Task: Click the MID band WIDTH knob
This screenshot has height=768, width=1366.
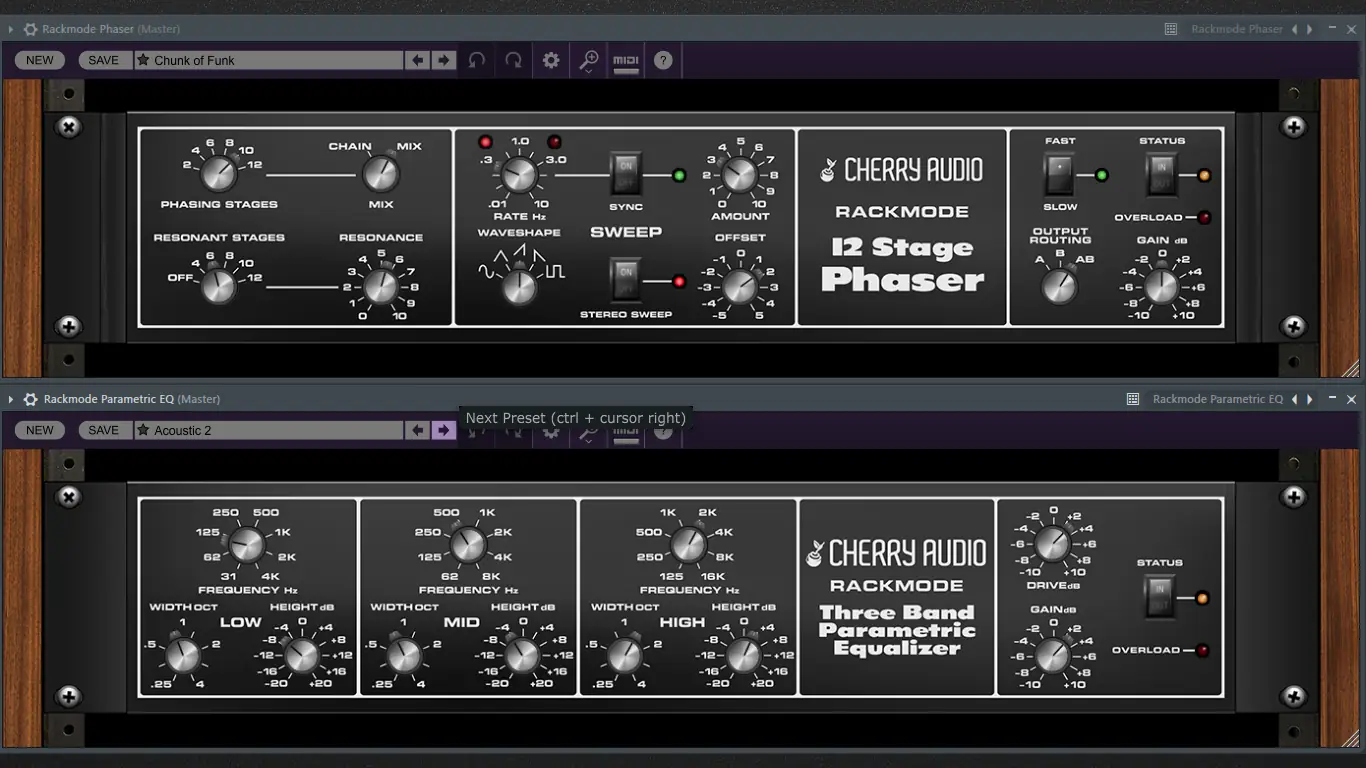Action: pyautogui.click(x=403, y=655)
